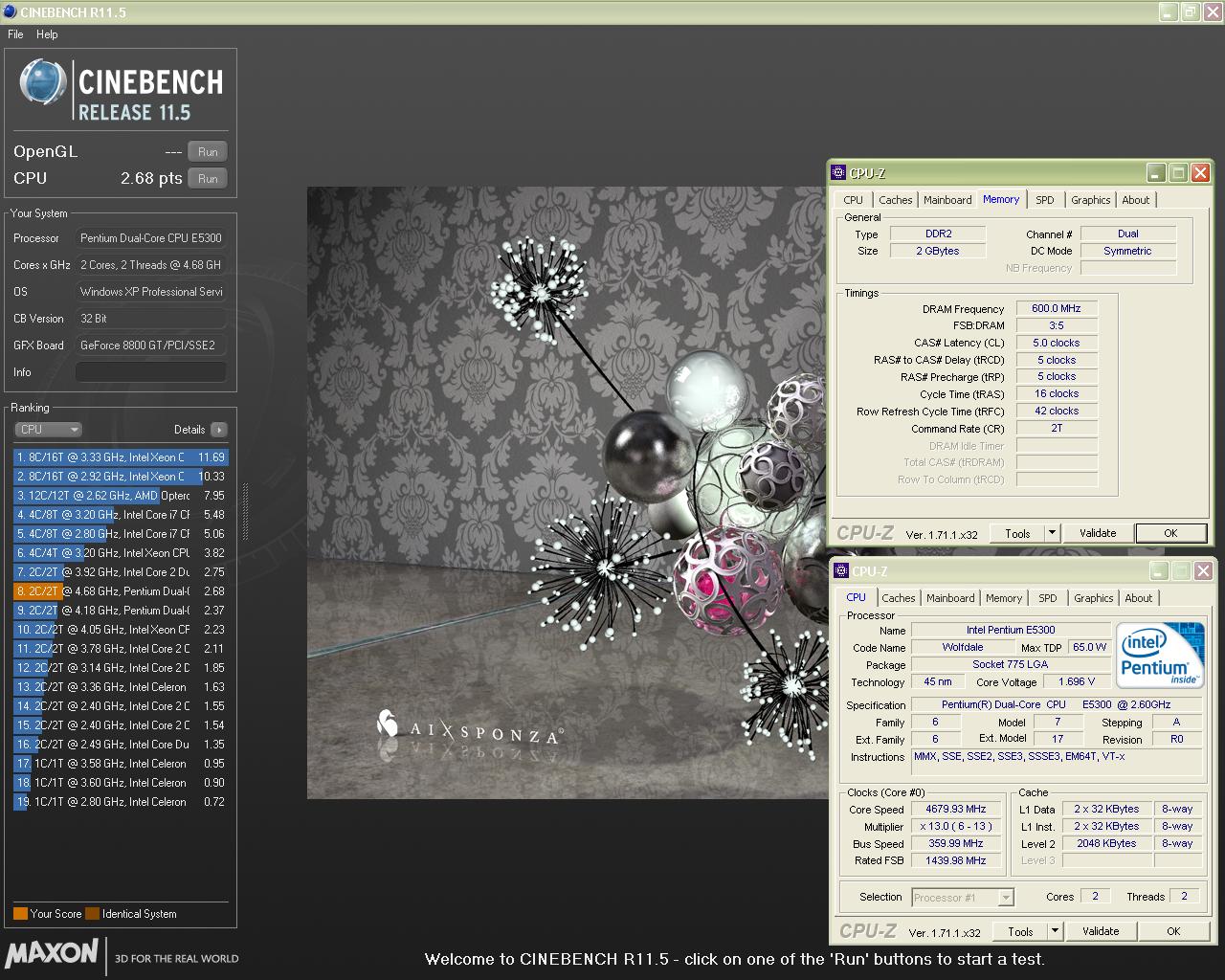1225x980 pixels.
Task: Select ranking row 8 Pentium Dual 2.68
Action: (x=121, y=591)
